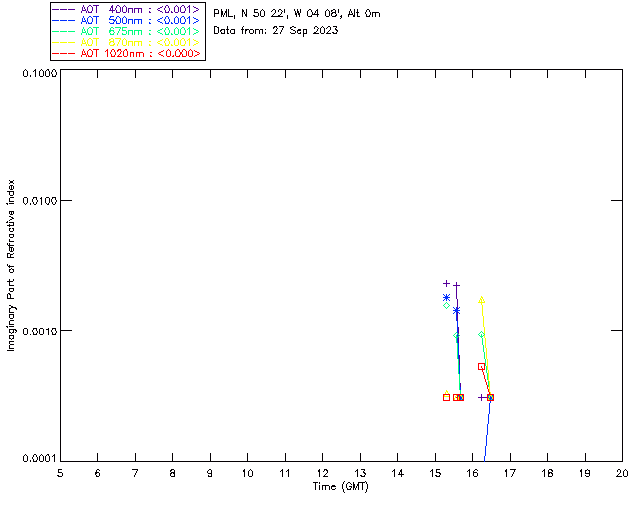
Task: Click the 0.0100 y-axis tick label
Action: pos(40,201)
